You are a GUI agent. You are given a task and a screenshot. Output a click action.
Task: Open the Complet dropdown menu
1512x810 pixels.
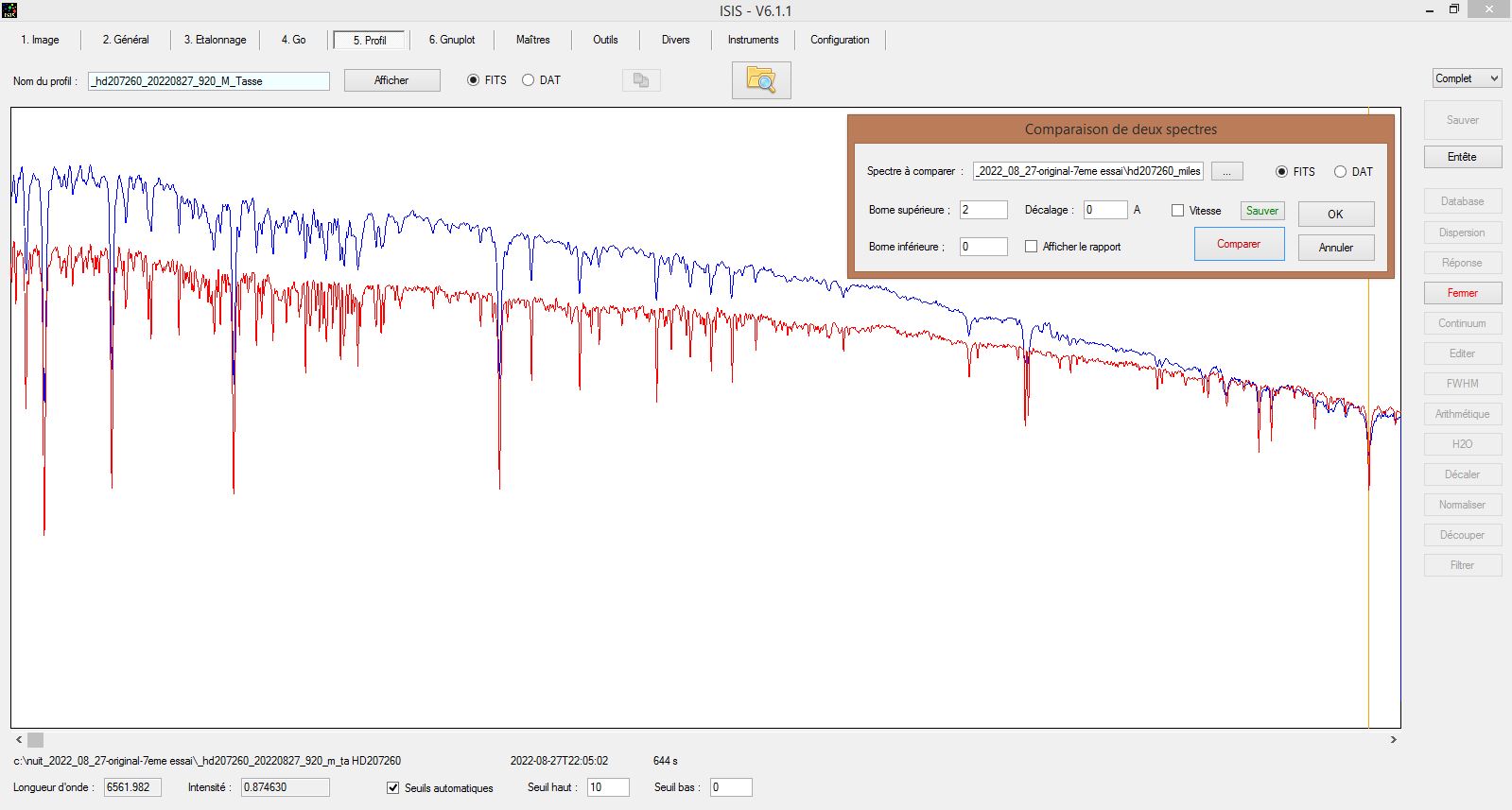click(x=1467, y=78)
